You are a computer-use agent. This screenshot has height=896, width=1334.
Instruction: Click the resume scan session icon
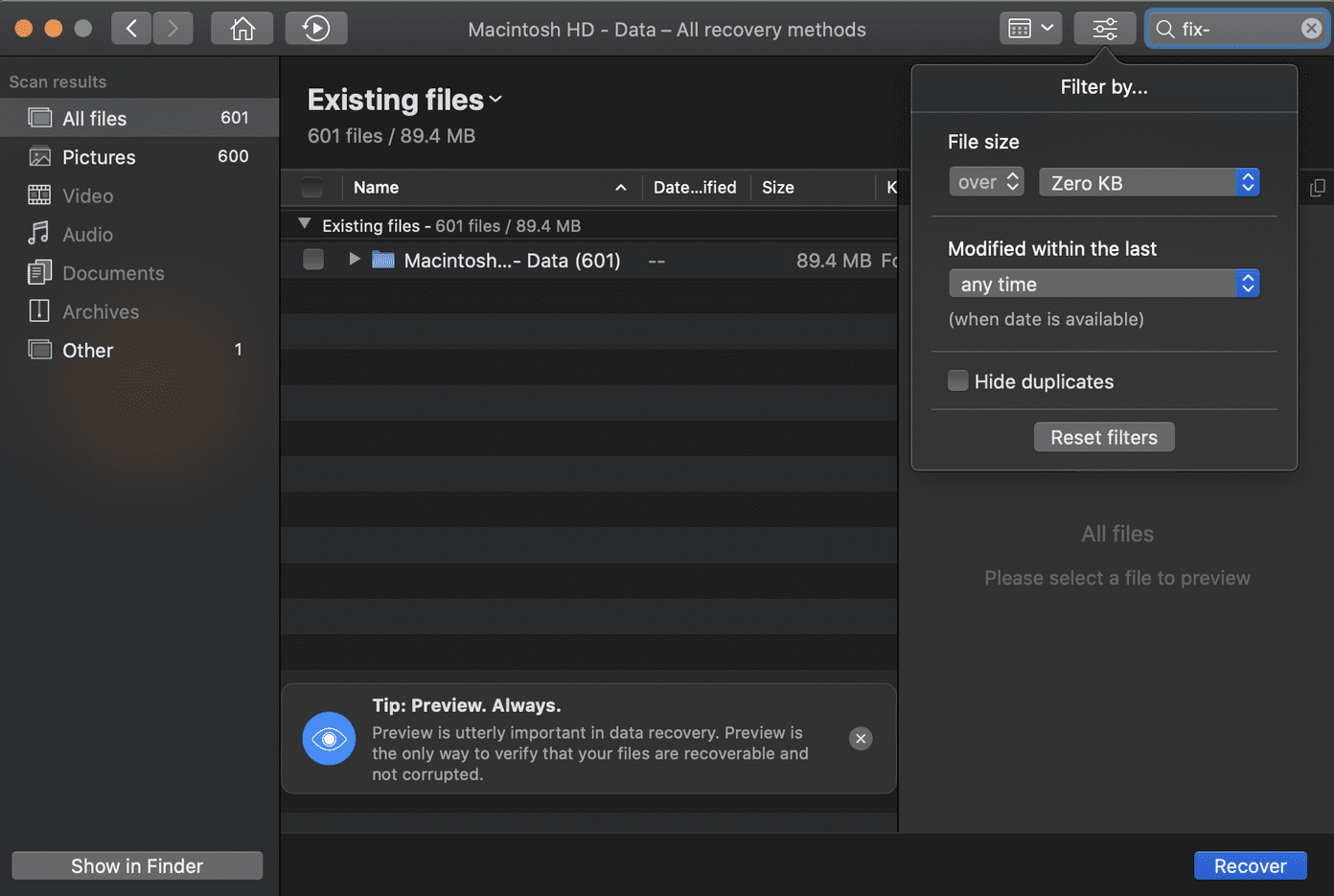click(x=316, y=29)
